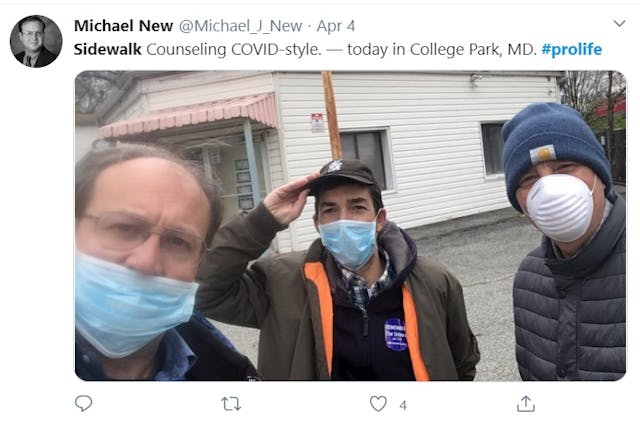Follow the #prolife hashtag

pyautogui.click(x=571, y=48)
